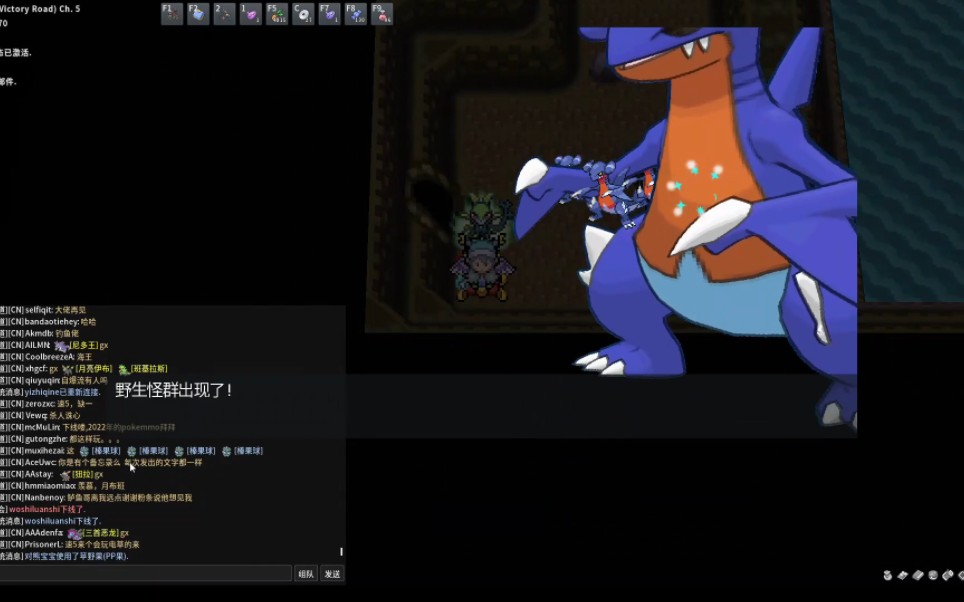The width and height of the screenshot is (964, 602).
Task: Click player name qiuyuqin in chat
Action: click(41, 381)
